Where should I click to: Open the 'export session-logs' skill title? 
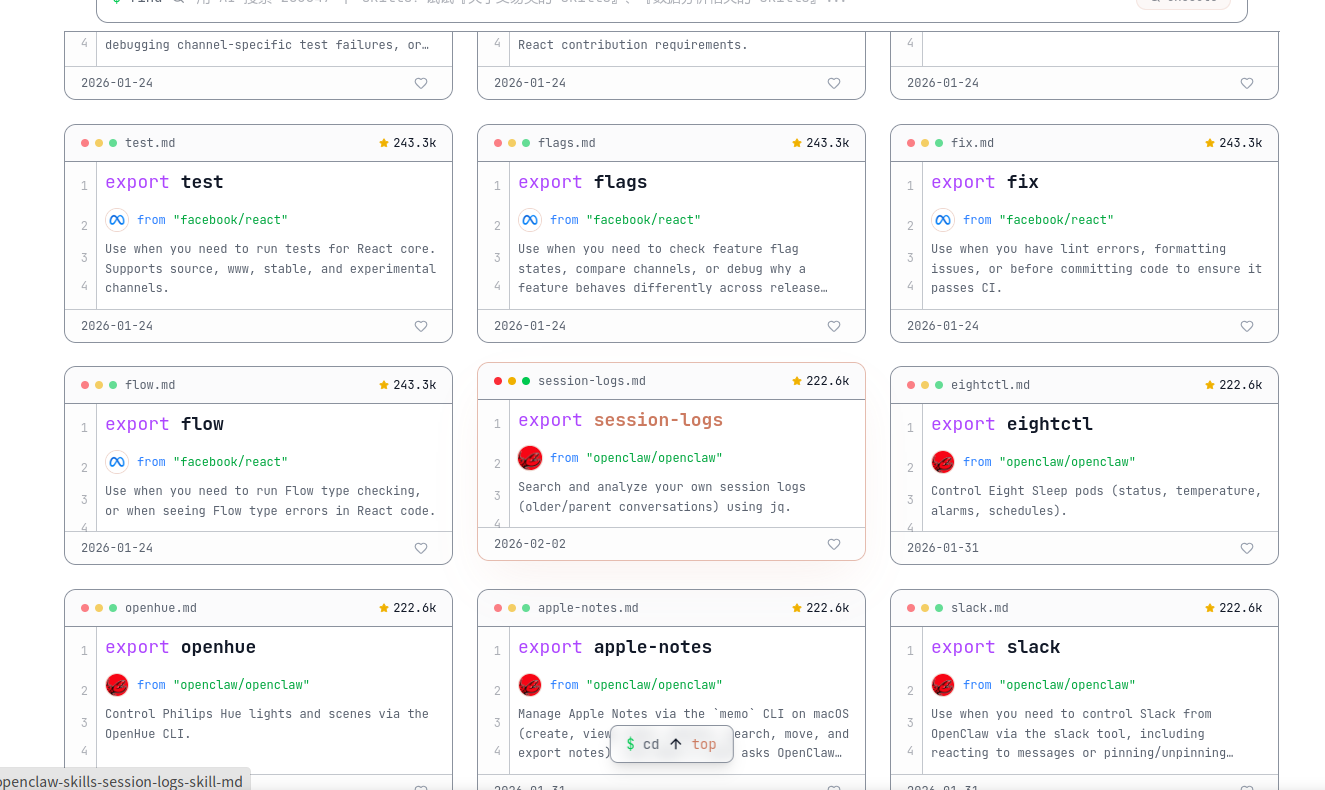[620, 420]
